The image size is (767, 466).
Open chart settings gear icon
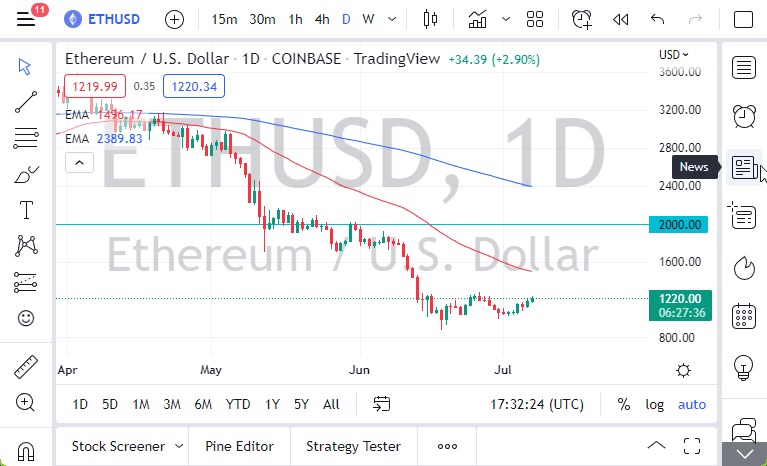(x=683, y=370)
